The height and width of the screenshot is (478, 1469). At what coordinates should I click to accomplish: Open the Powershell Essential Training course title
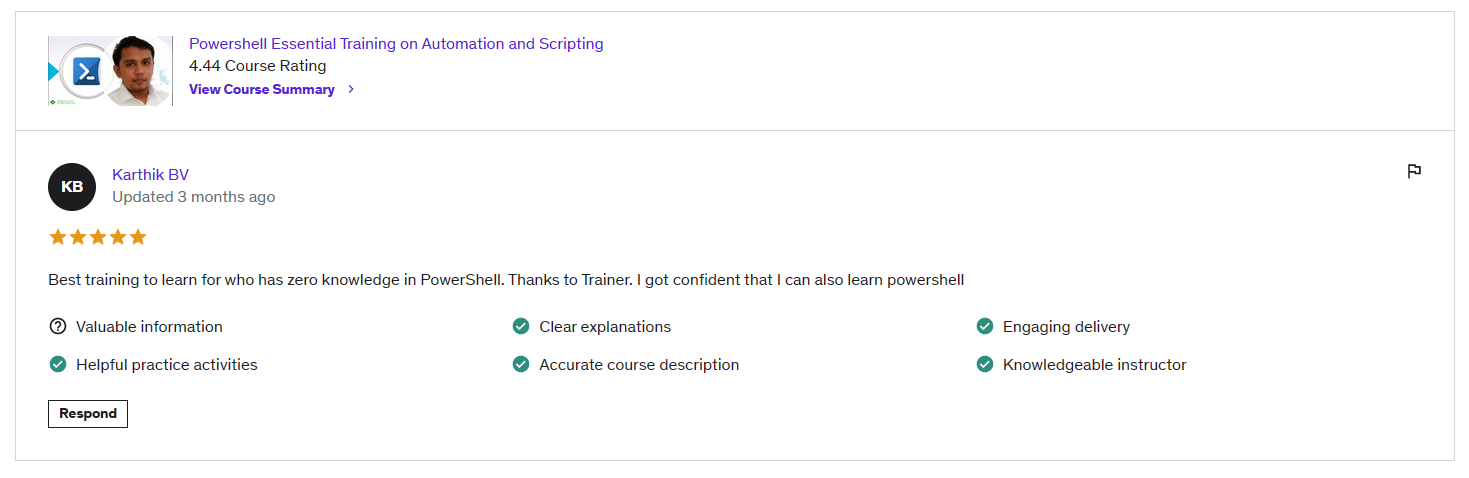coord(396,44)
